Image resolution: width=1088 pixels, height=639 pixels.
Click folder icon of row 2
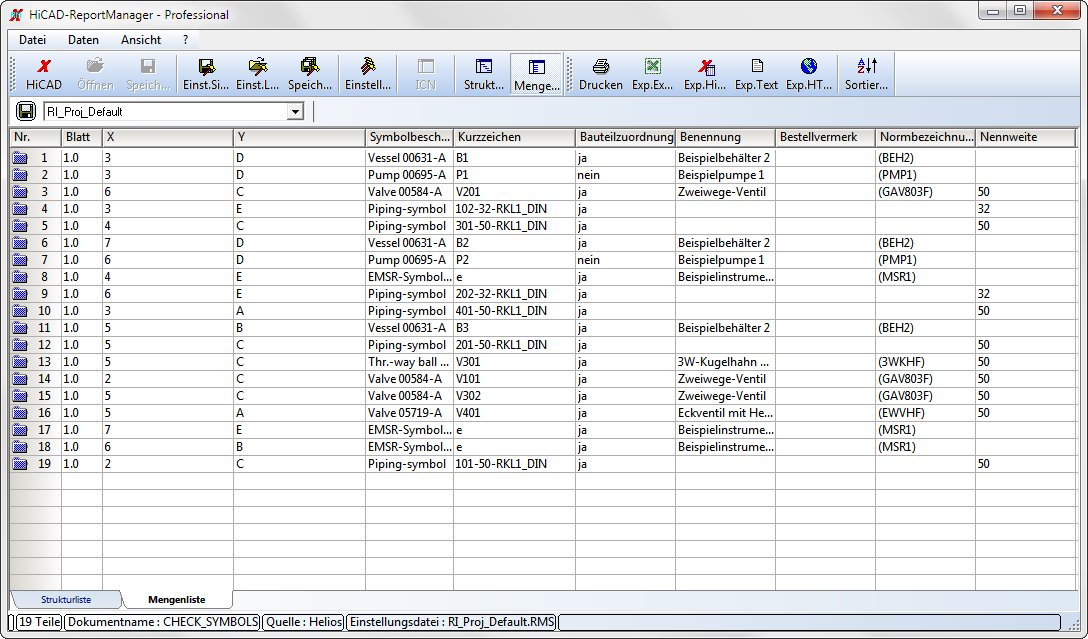click(x=20, y=175)
